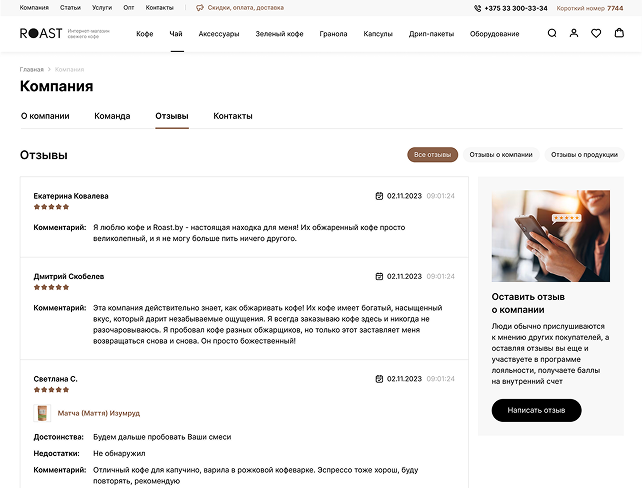The image size is (642, 488).
Task: Open the Матча (Маття) Изумруд product link
Action: coord(99,413)
